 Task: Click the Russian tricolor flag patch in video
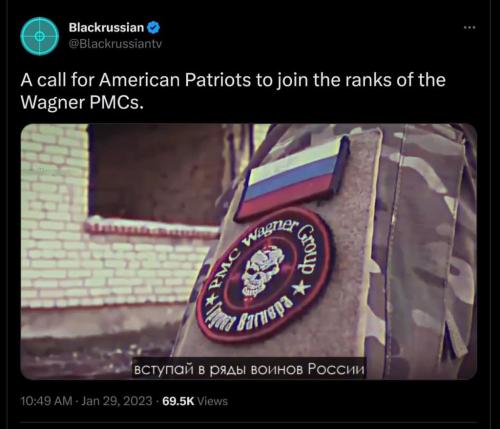(x=292, y=180)
